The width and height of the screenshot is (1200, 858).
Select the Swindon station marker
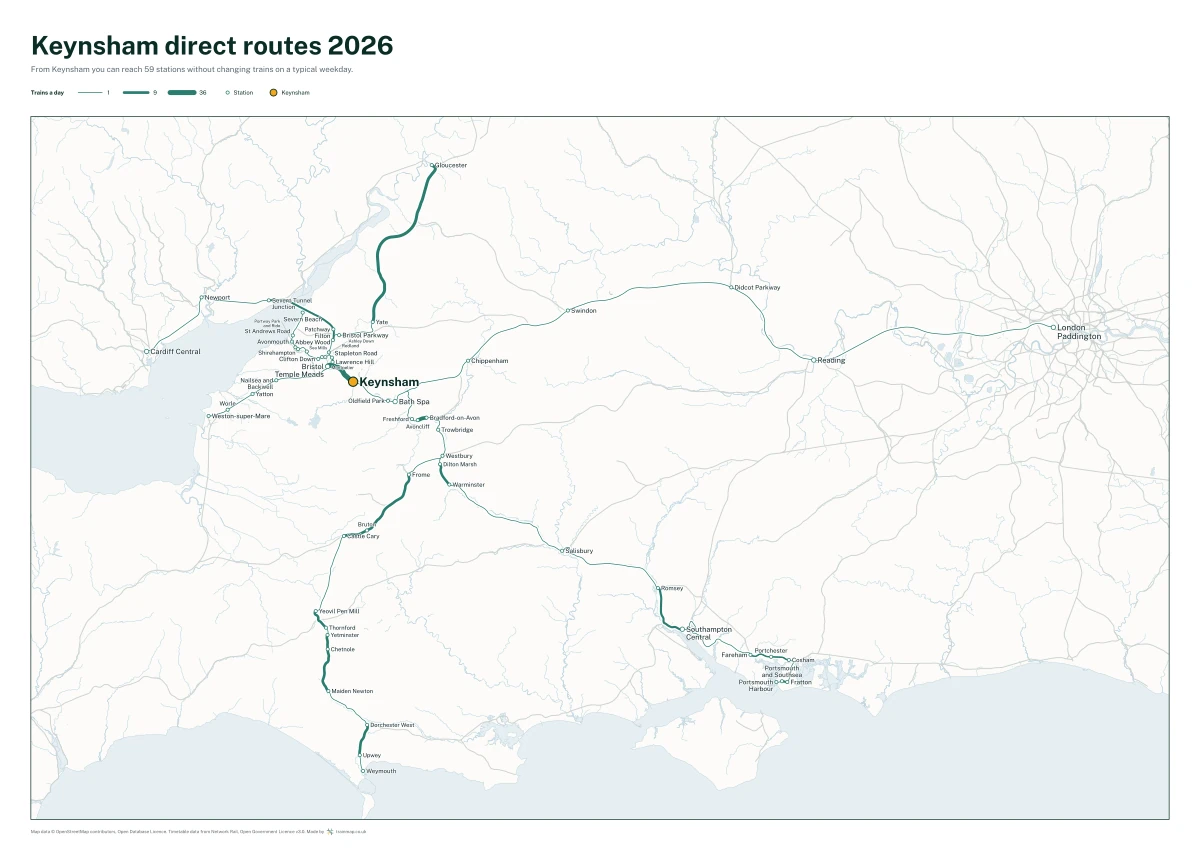click(x=568, y=311)
